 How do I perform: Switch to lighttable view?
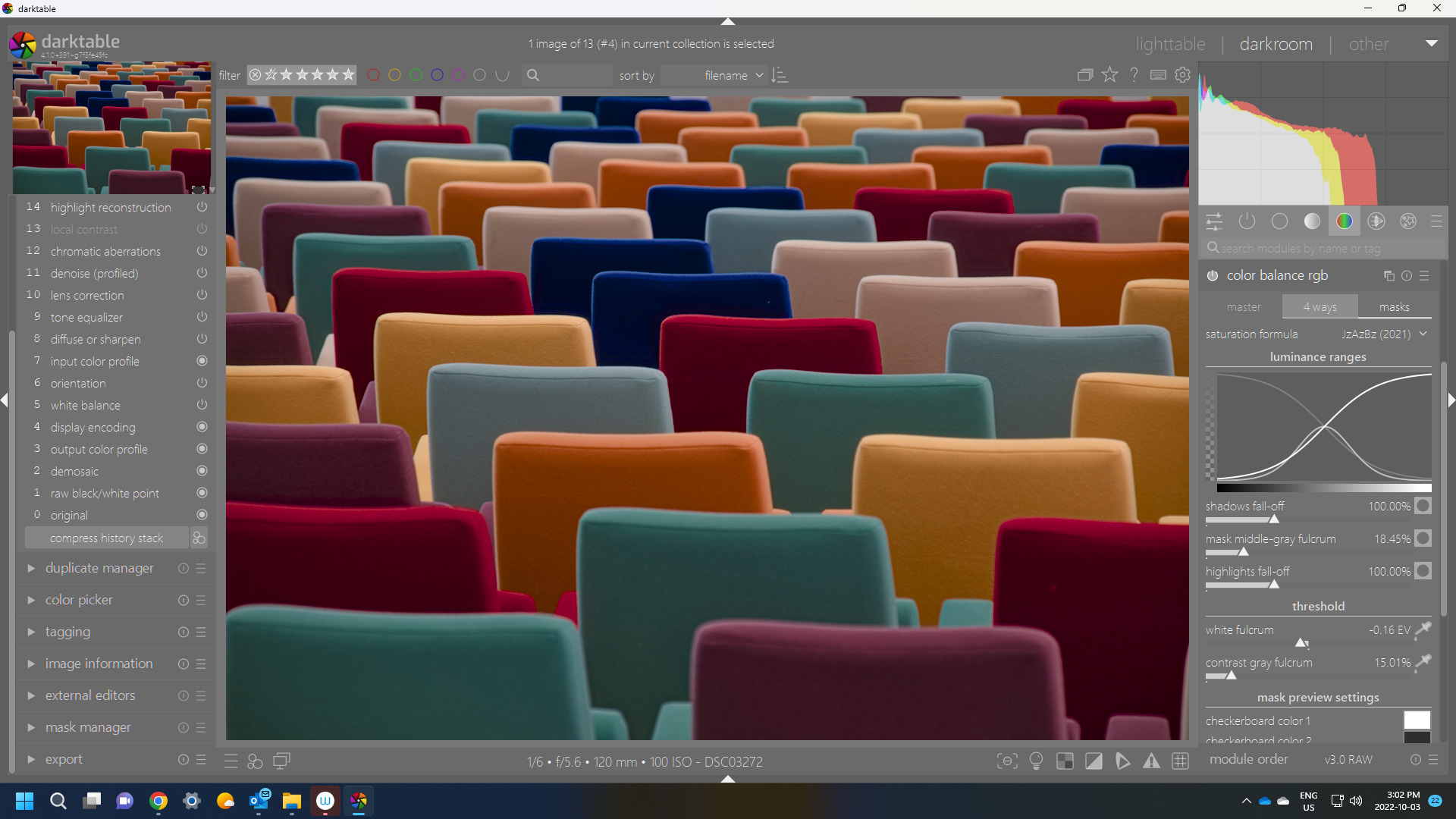pos(1170,44)
